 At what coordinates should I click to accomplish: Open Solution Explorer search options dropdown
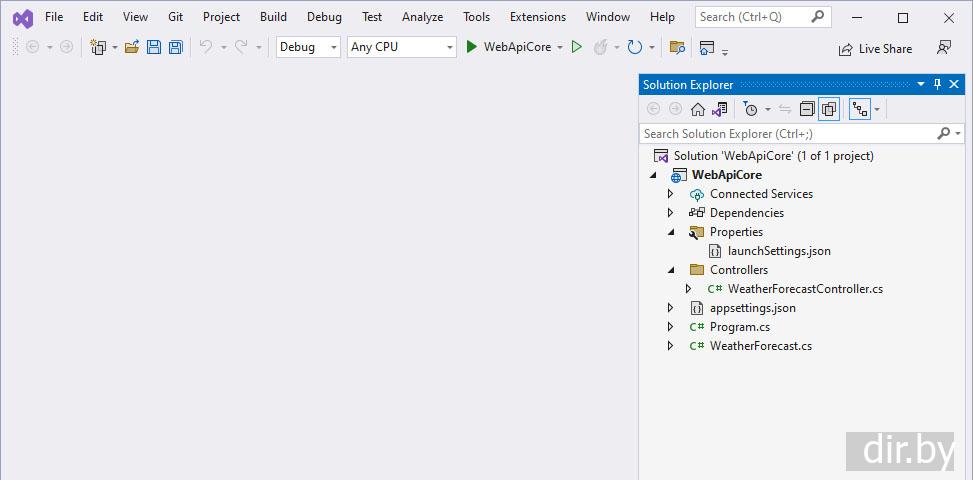[958, 134]
